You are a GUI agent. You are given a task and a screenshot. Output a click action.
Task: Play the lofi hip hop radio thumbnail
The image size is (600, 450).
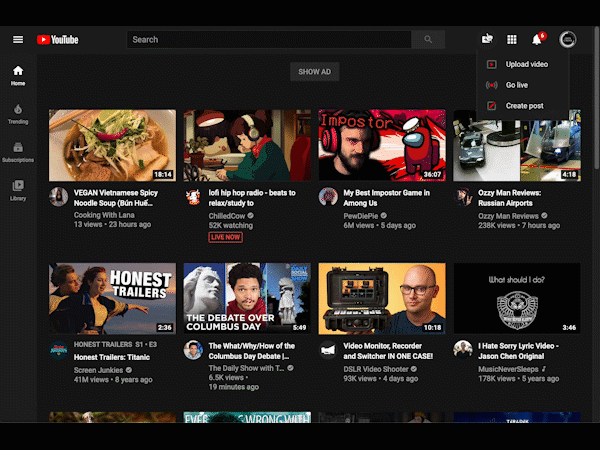pyautogui.click(x=247, y=145)
